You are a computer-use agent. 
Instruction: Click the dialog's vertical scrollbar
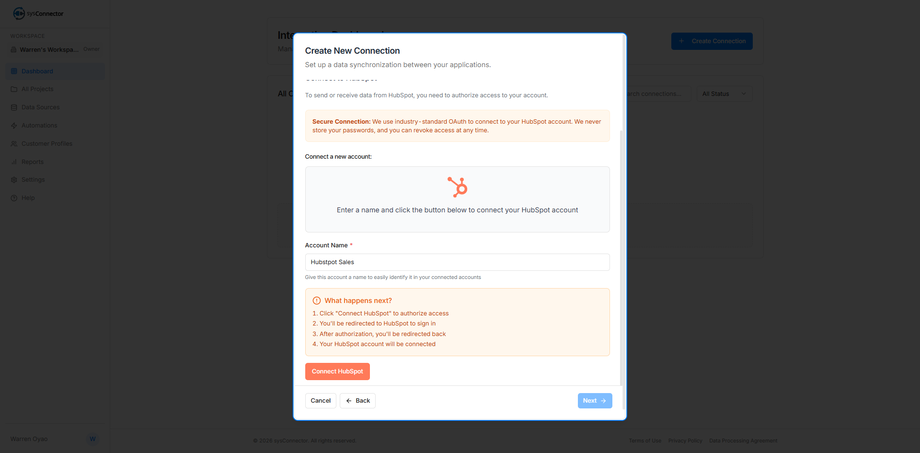tap(622, 258)
